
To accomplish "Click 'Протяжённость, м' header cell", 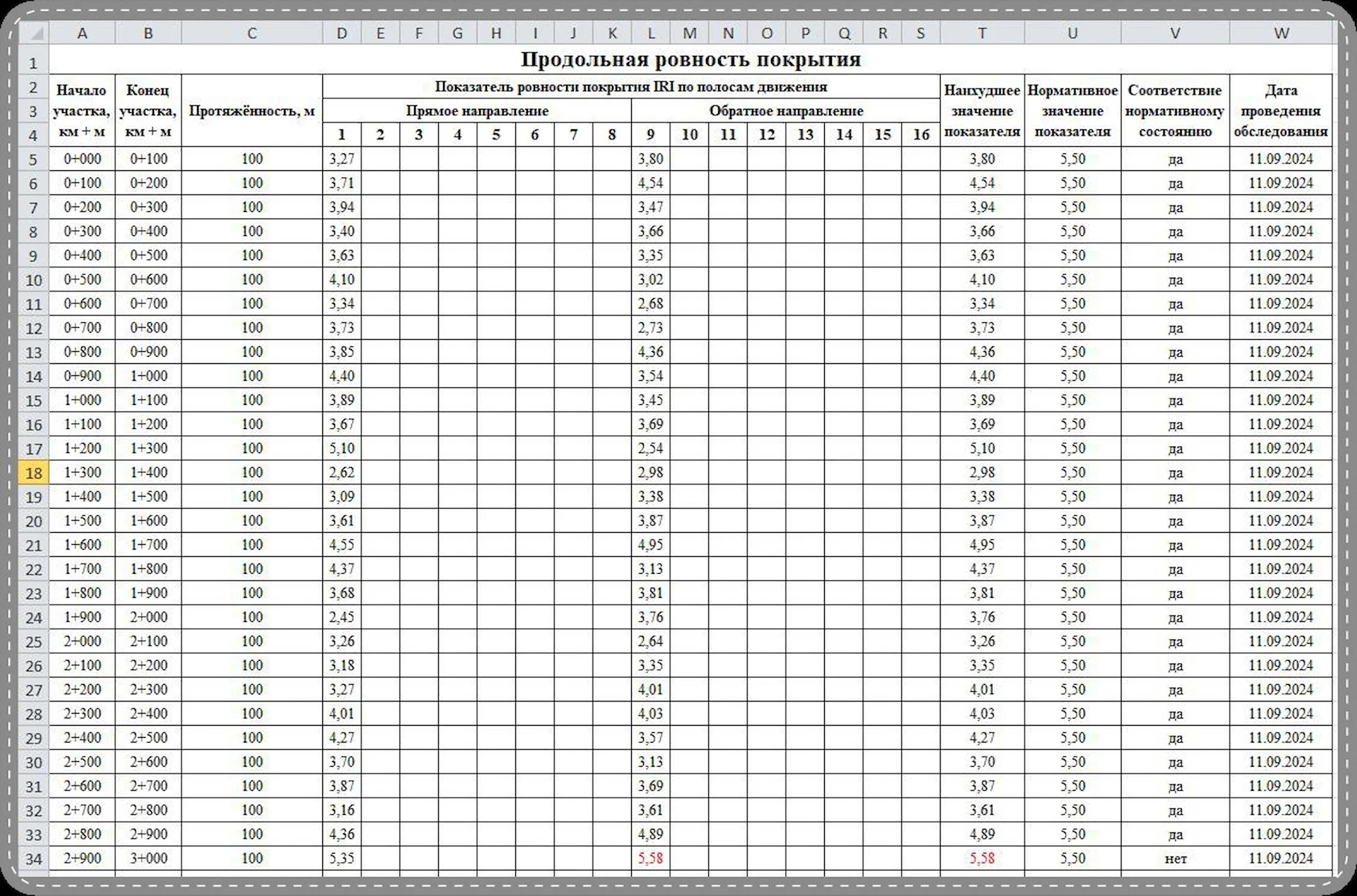I will coord(252,111).
